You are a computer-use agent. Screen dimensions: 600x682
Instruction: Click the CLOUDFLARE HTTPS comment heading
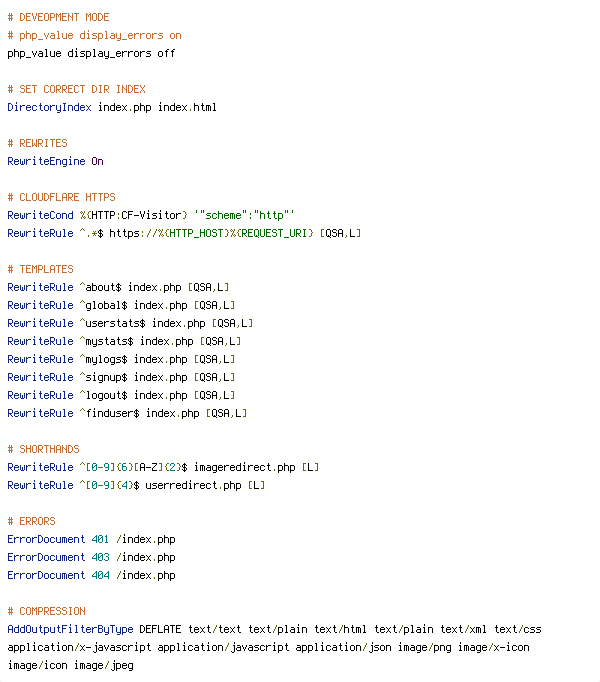tap(61, 197)
